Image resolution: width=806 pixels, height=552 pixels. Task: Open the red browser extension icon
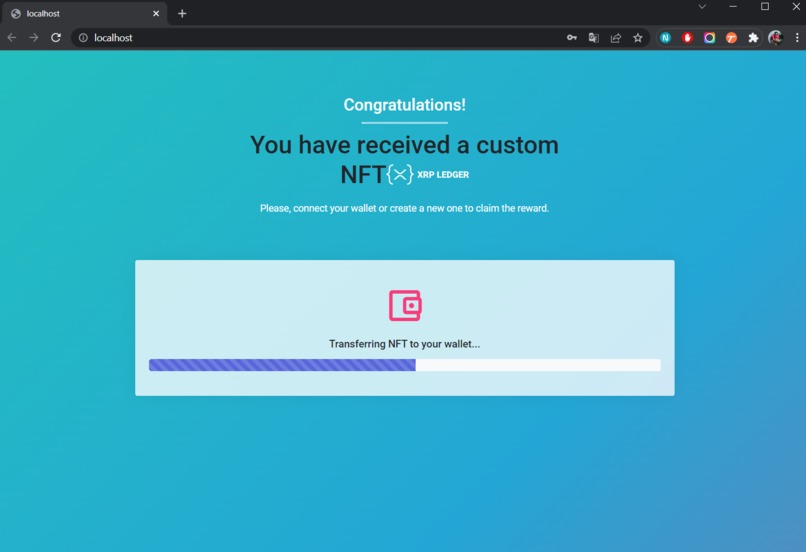pos(687,38)
